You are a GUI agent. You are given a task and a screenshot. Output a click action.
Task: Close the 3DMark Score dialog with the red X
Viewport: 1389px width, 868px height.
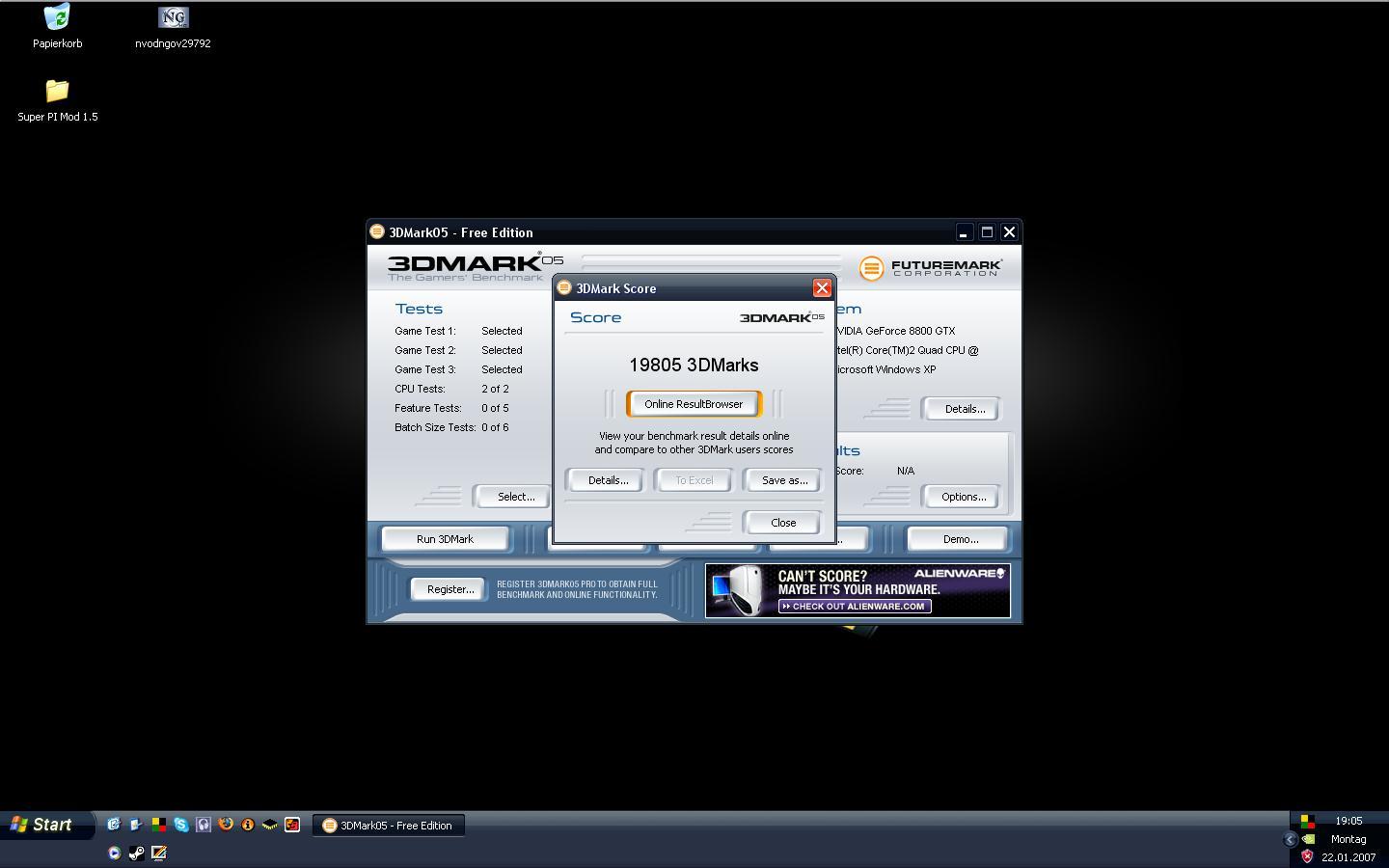click(822, 288)
